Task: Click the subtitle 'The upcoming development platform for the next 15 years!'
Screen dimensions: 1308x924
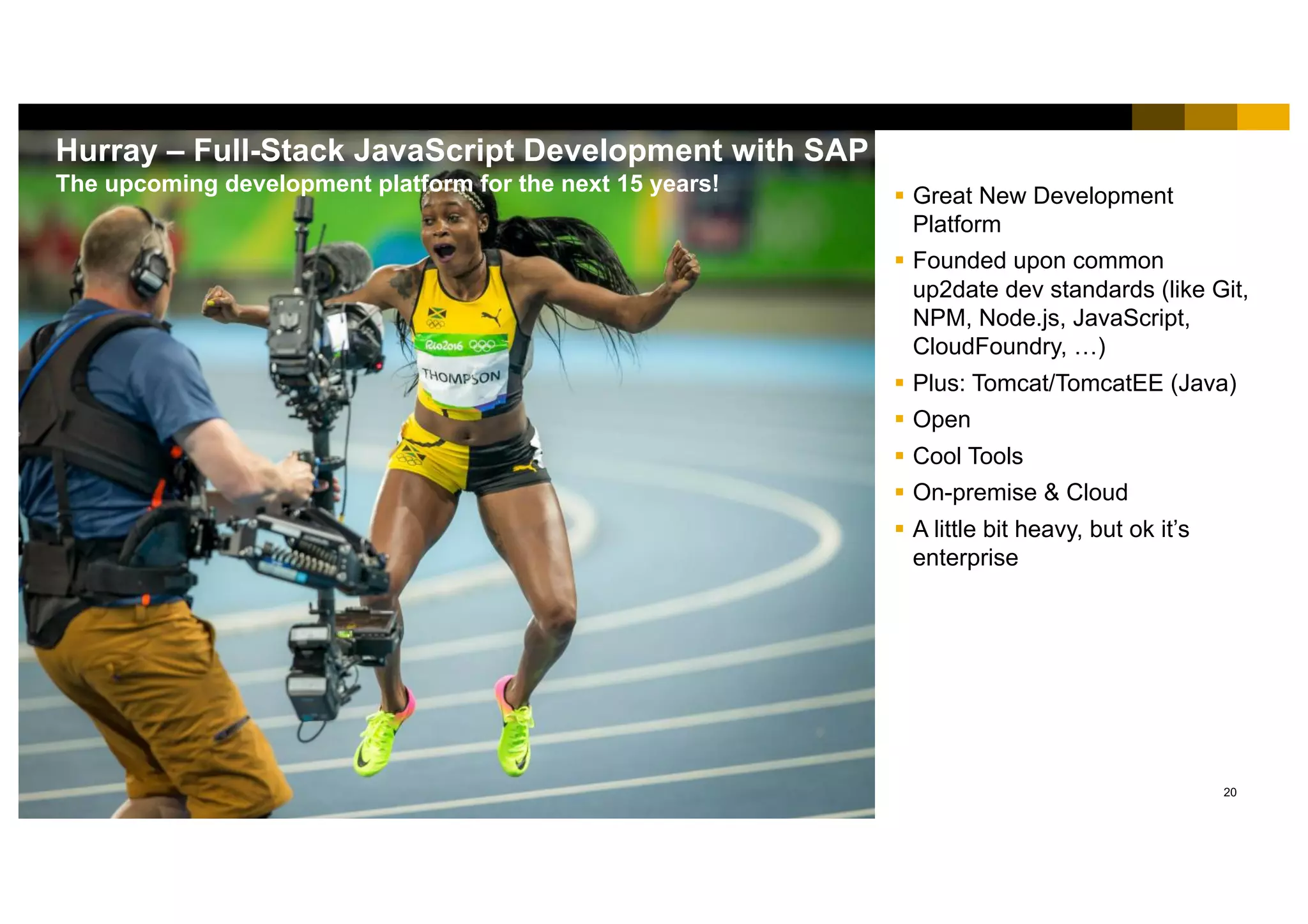Action: (387, 184)
